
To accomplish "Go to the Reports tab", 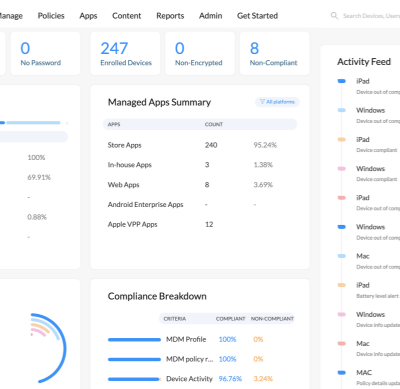I will [x=170, y=16].
